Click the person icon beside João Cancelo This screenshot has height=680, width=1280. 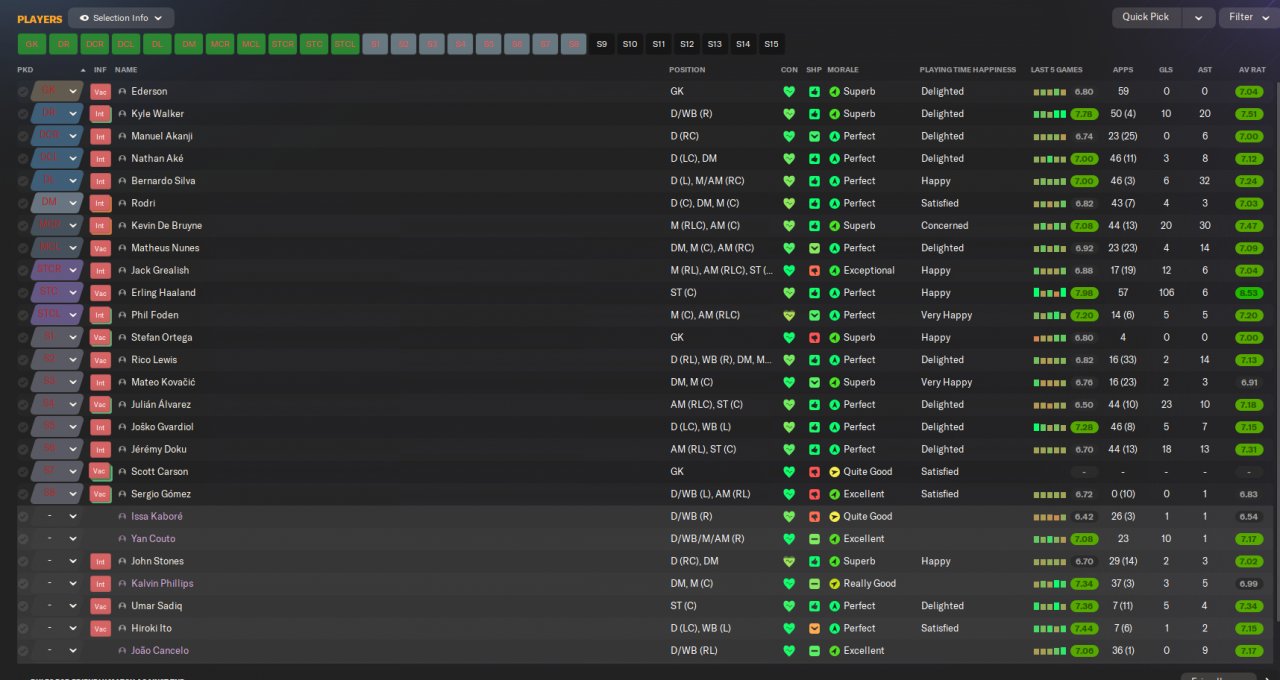(x=122, y=651)
